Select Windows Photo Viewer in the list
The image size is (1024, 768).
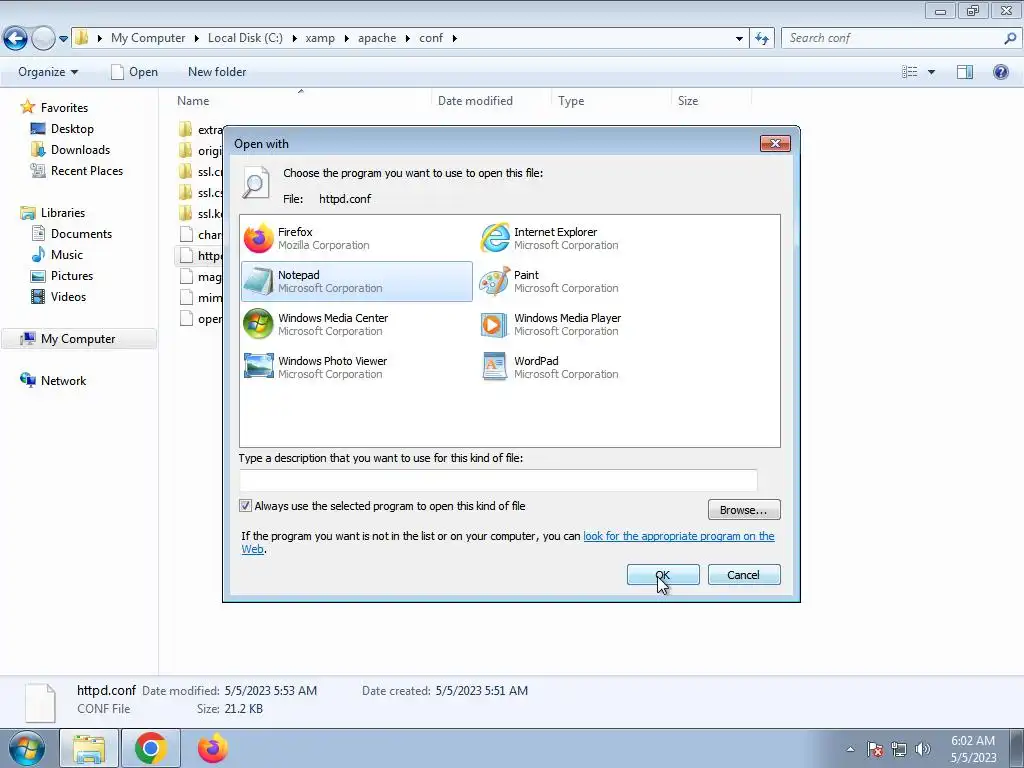(x=357, y=368)
